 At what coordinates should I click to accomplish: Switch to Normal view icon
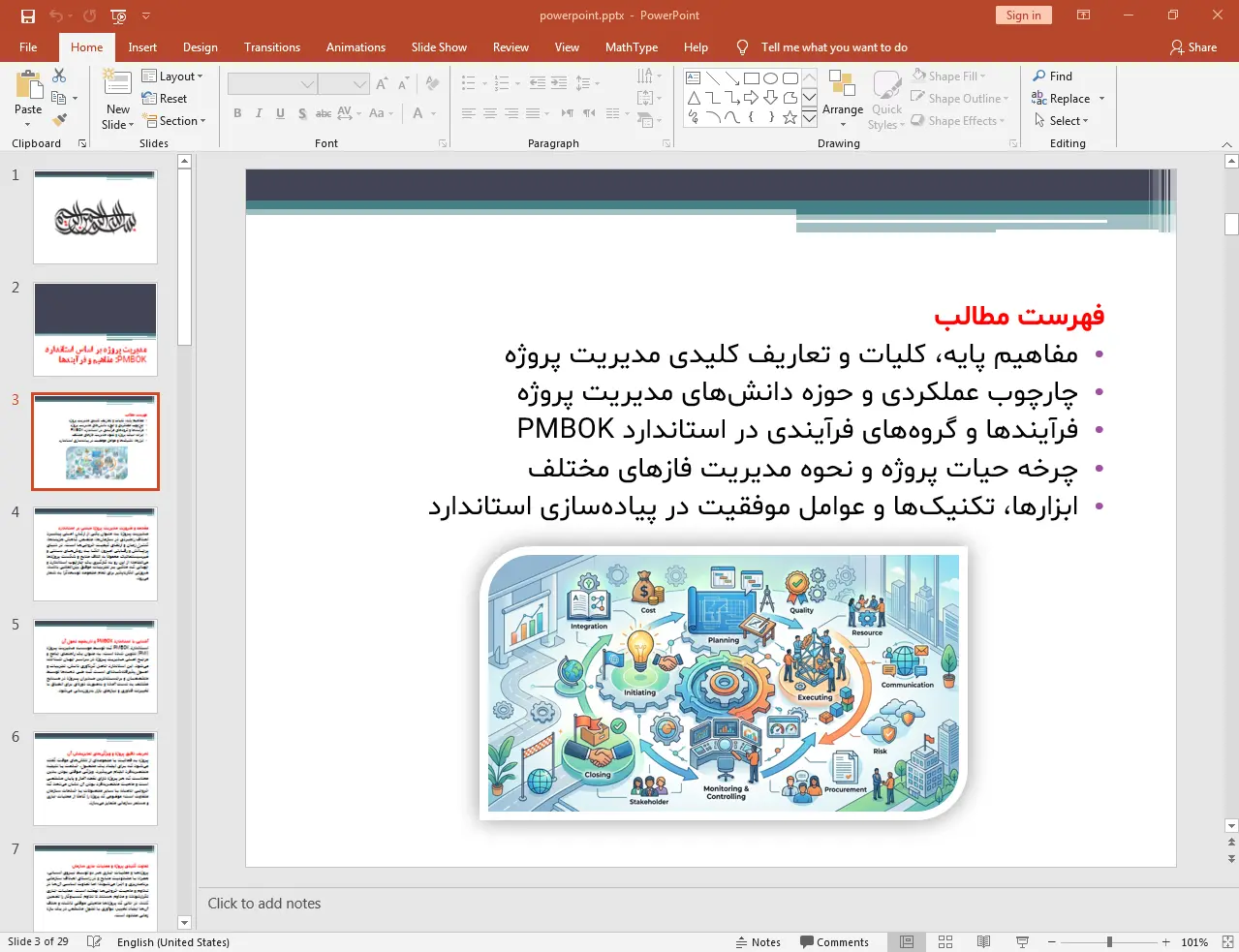907,941
